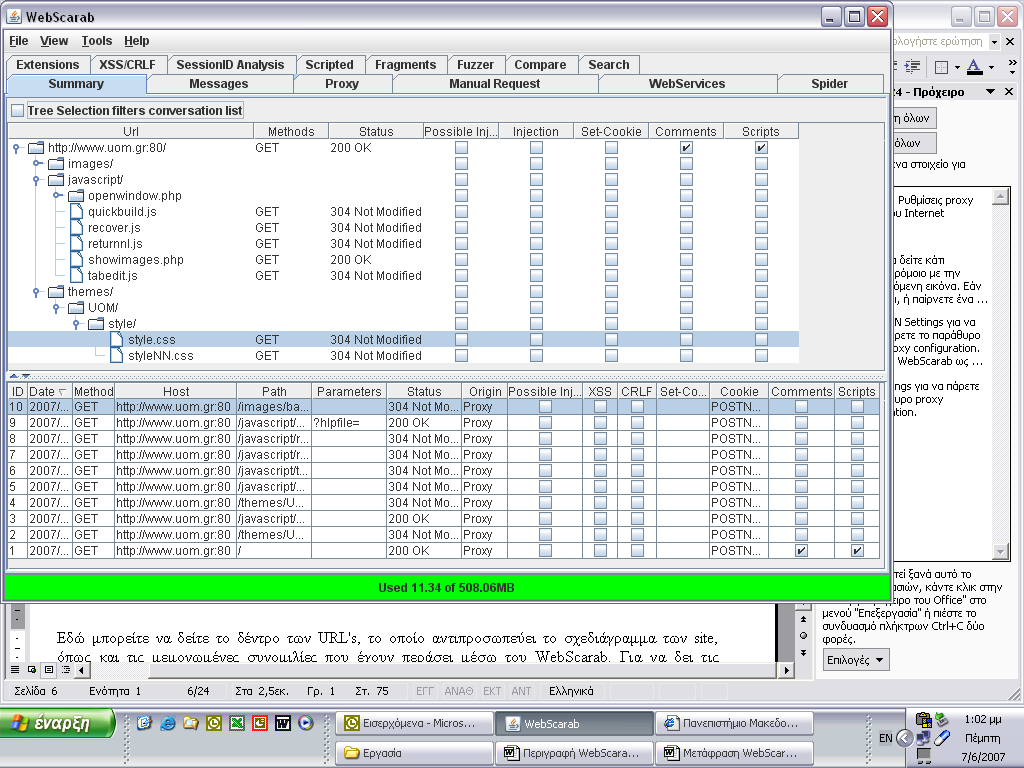
Task: Switch to the SessionID Analysis tab
Action: 231,65
